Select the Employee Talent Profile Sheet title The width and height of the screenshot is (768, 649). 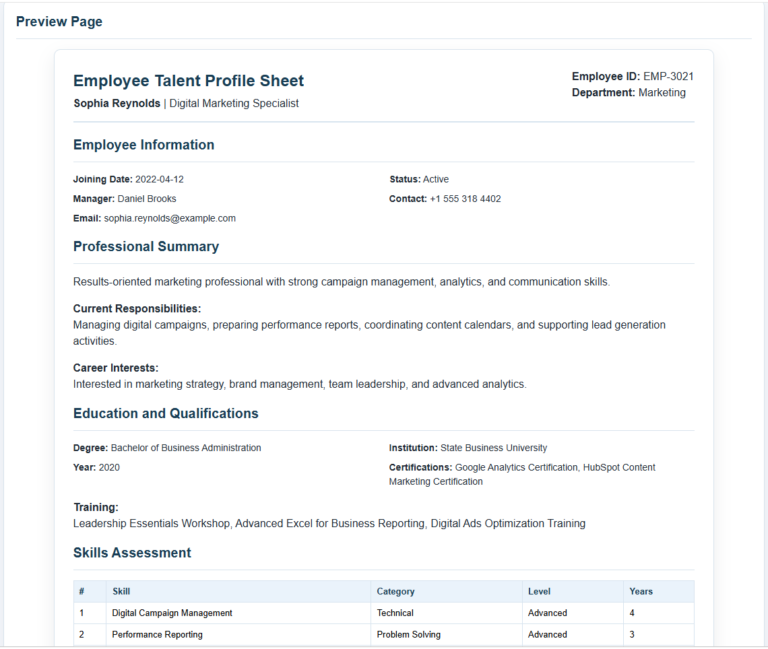pyautogui.click(x=189, y=80)
